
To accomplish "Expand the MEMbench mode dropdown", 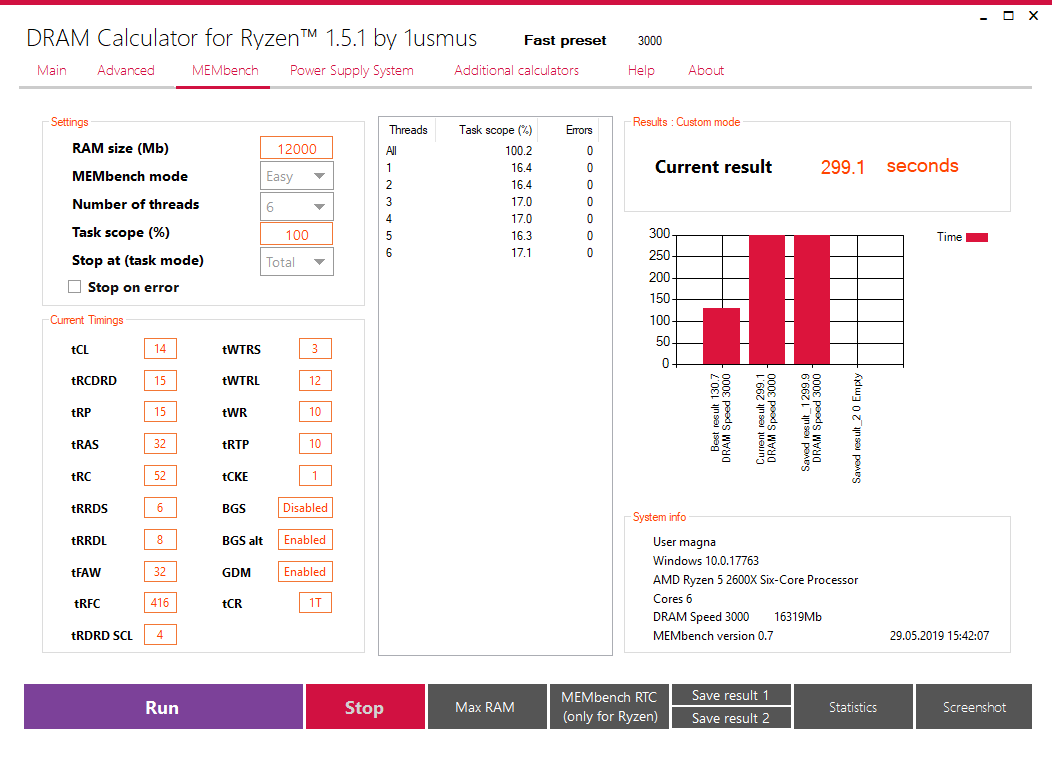I will (297, 176).
